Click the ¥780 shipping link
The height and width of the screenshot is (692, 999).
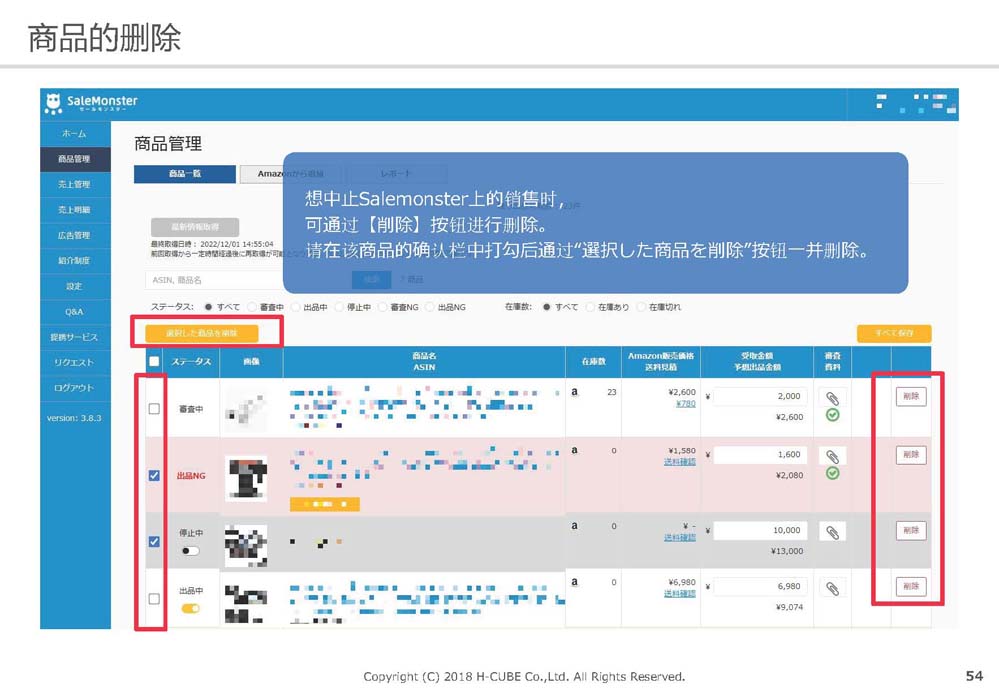coord(686,404)
